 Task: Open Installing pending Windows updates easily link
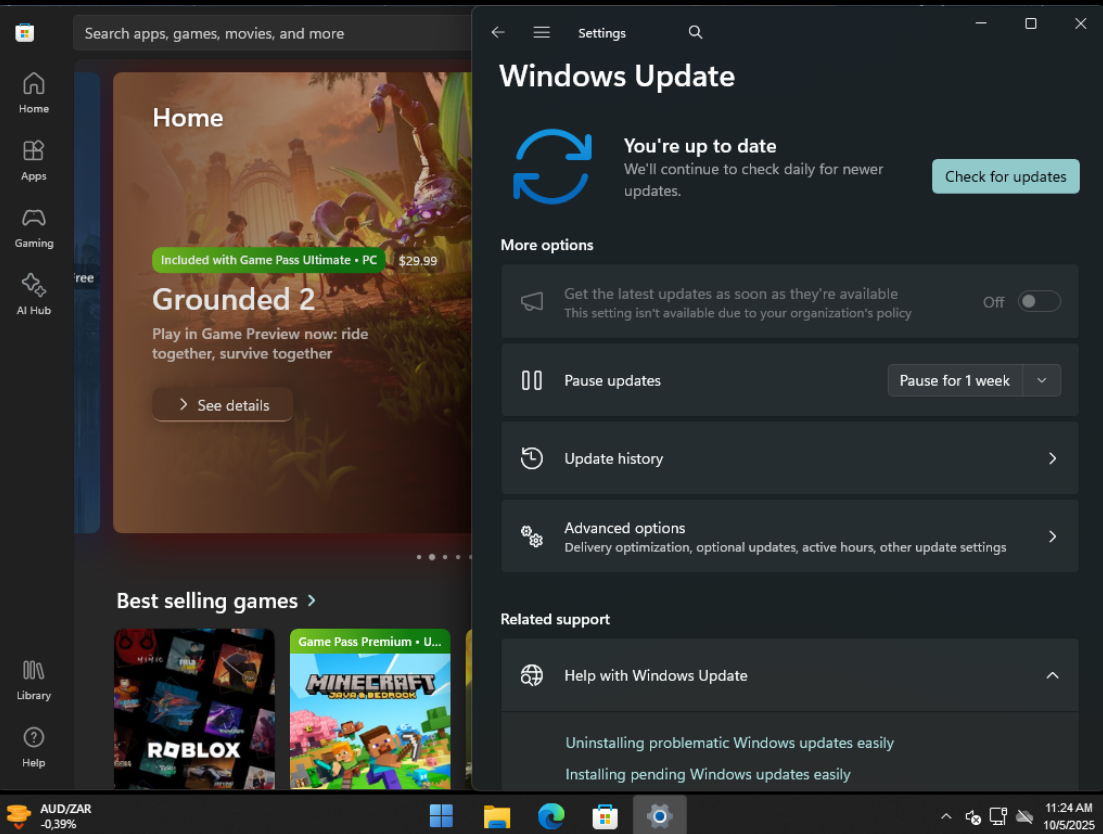click(708, 774)
